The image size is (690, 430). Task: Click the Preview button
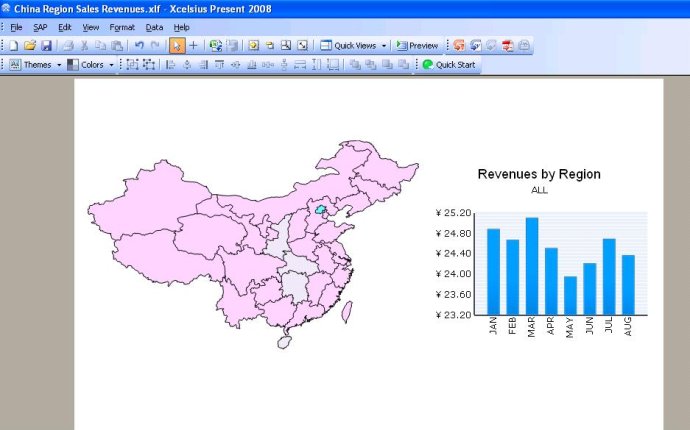pyautogui.click(x=417, y=46)
